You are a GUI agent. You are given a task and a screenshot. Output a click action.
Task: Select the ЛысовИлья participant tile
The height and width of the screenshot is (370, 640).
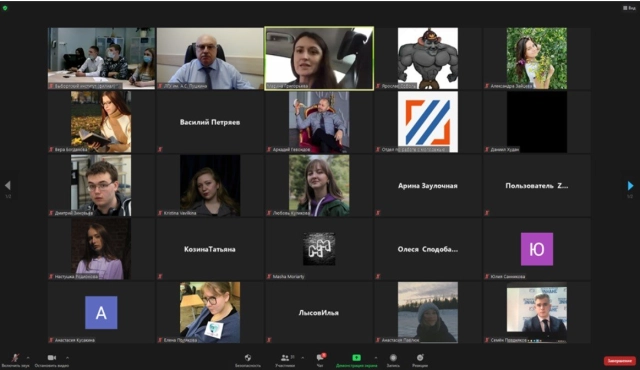(x=318, y=312)
